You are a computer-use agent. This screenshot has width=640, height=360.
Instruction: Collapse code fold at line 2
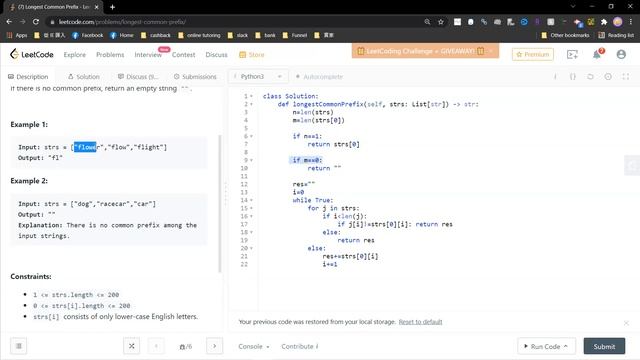click(251, 104)
